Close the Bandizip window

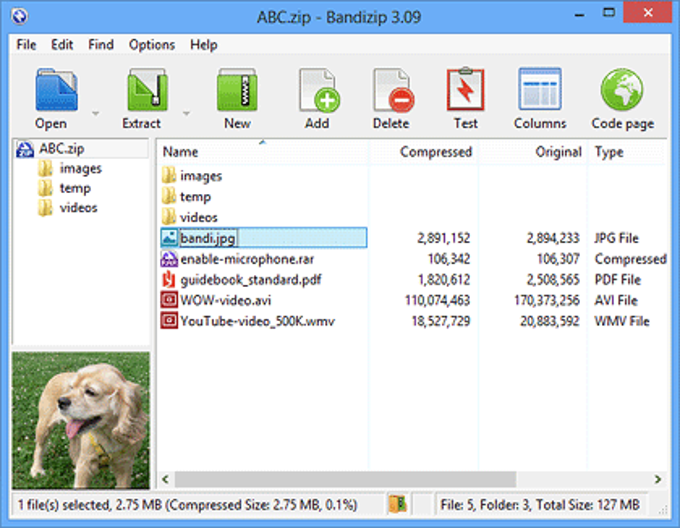(x=647, y=13)
